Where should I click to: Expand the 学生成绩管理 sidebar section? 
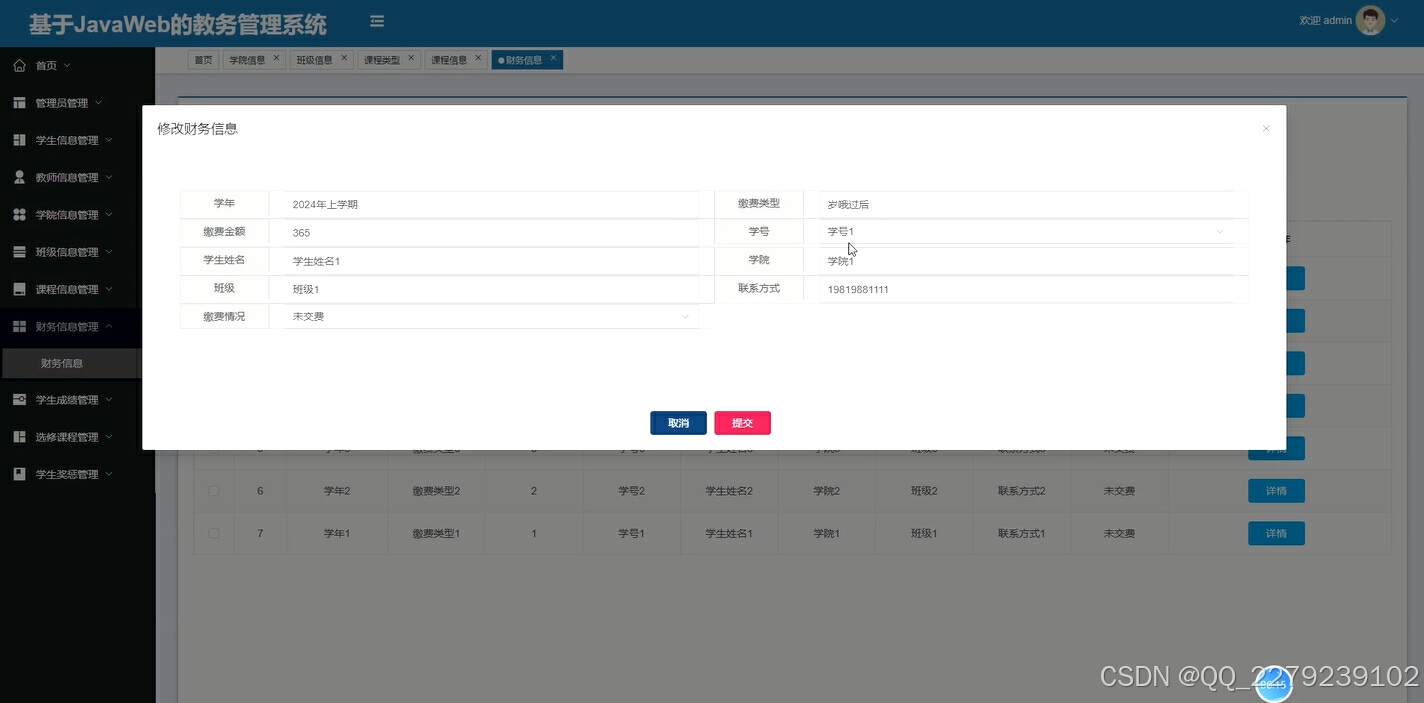[19, 399]
